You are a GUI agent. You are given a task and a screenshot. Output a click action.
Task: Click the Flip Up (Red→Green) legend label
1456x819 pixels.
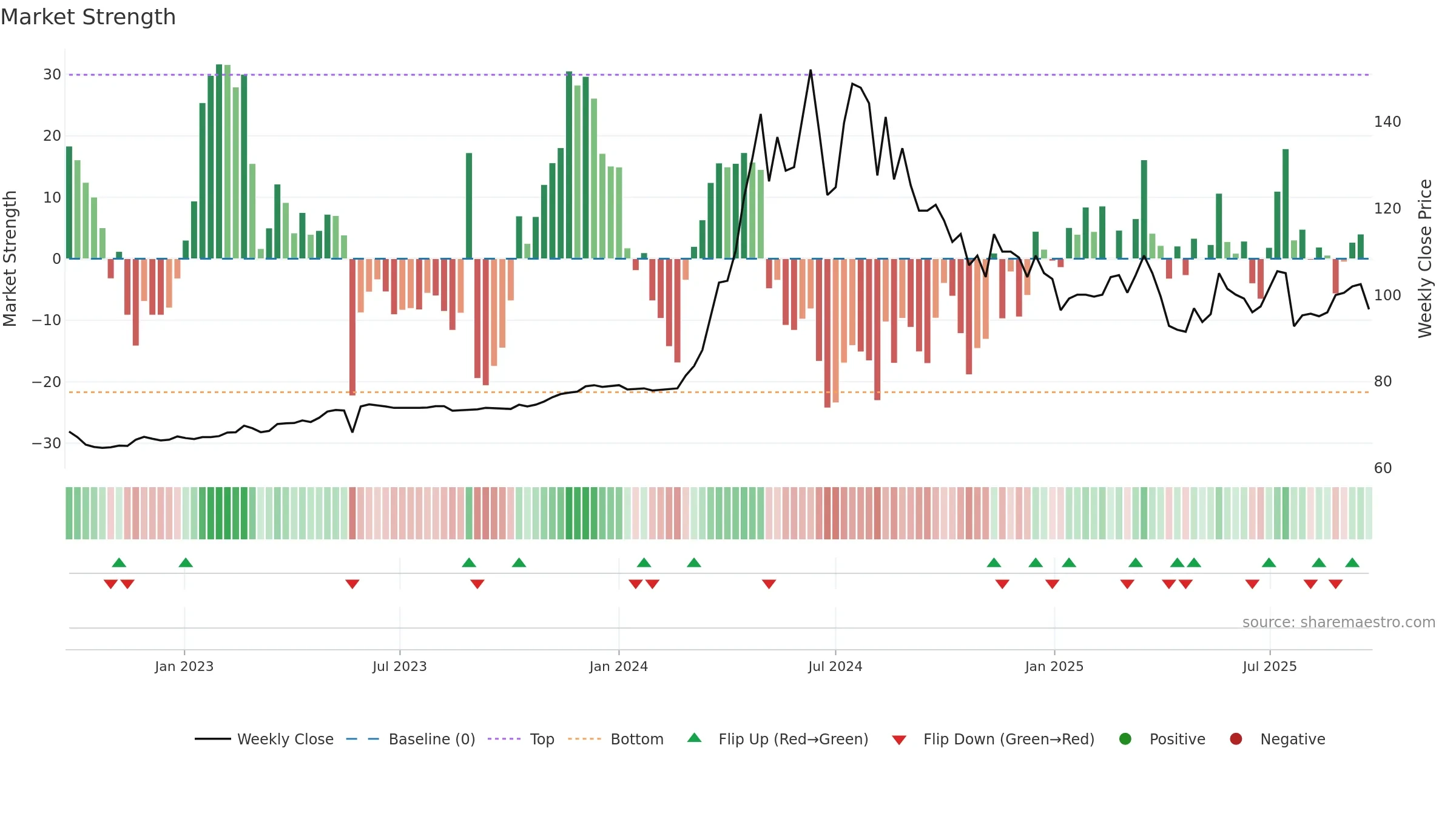coord(793,739)
